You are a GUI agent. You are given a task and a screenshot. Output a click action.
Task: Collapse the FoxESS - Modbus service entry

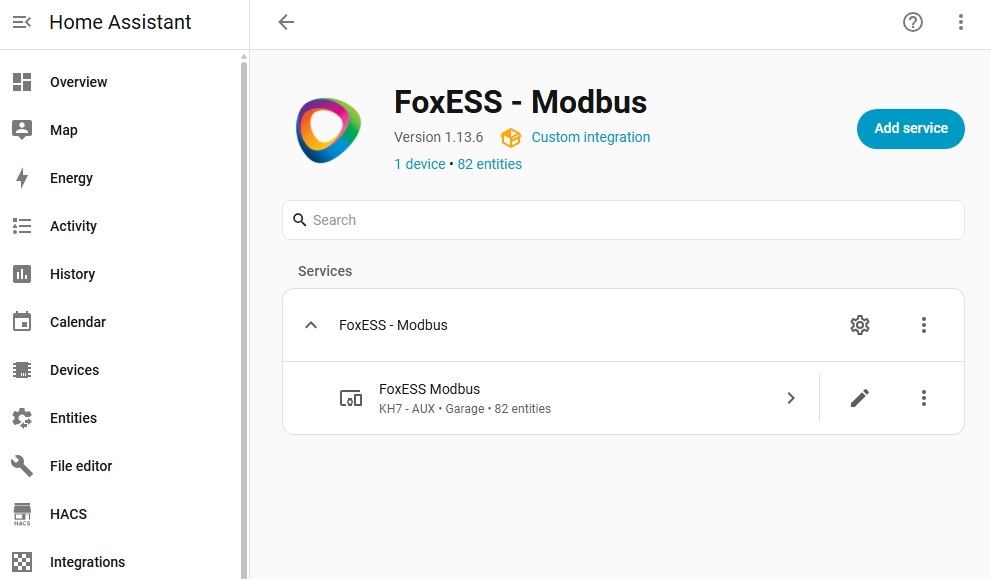pyautogui.click(x=311, y=325)
